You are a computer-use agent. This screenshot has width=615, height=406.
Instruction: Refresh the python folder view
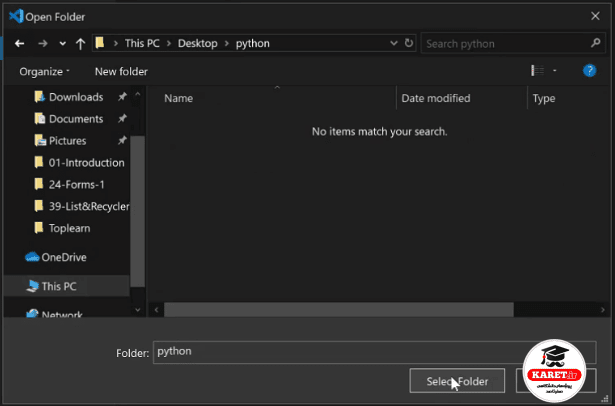(x=409, y=43)
